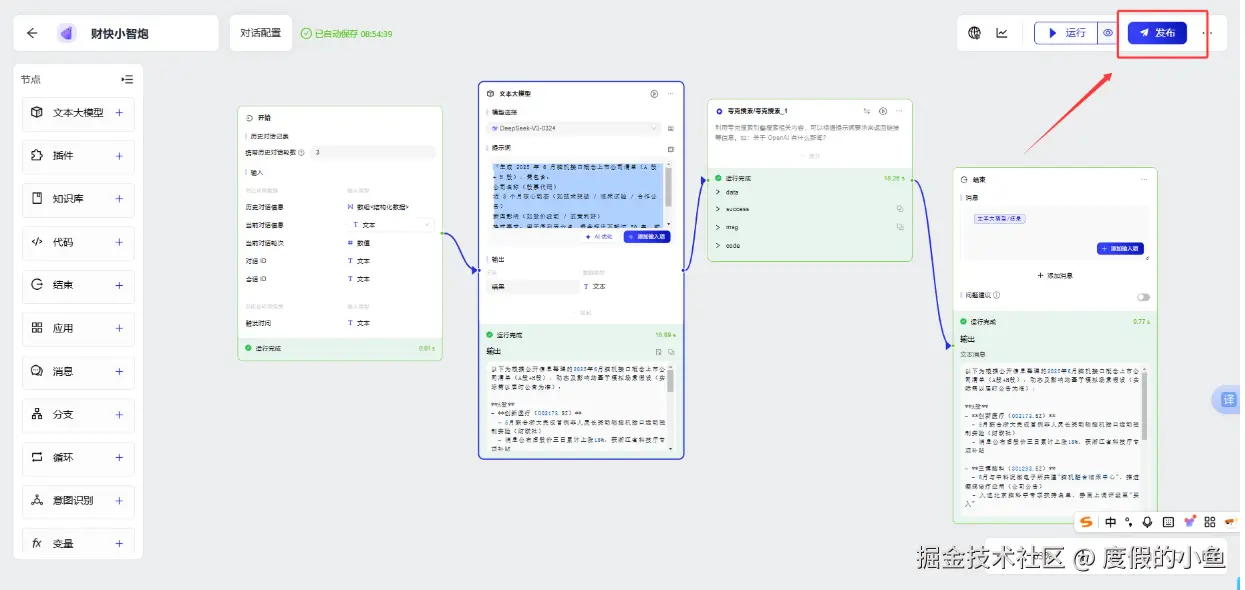Open the 当前对话信息 type dropdown

click(390, 225)
